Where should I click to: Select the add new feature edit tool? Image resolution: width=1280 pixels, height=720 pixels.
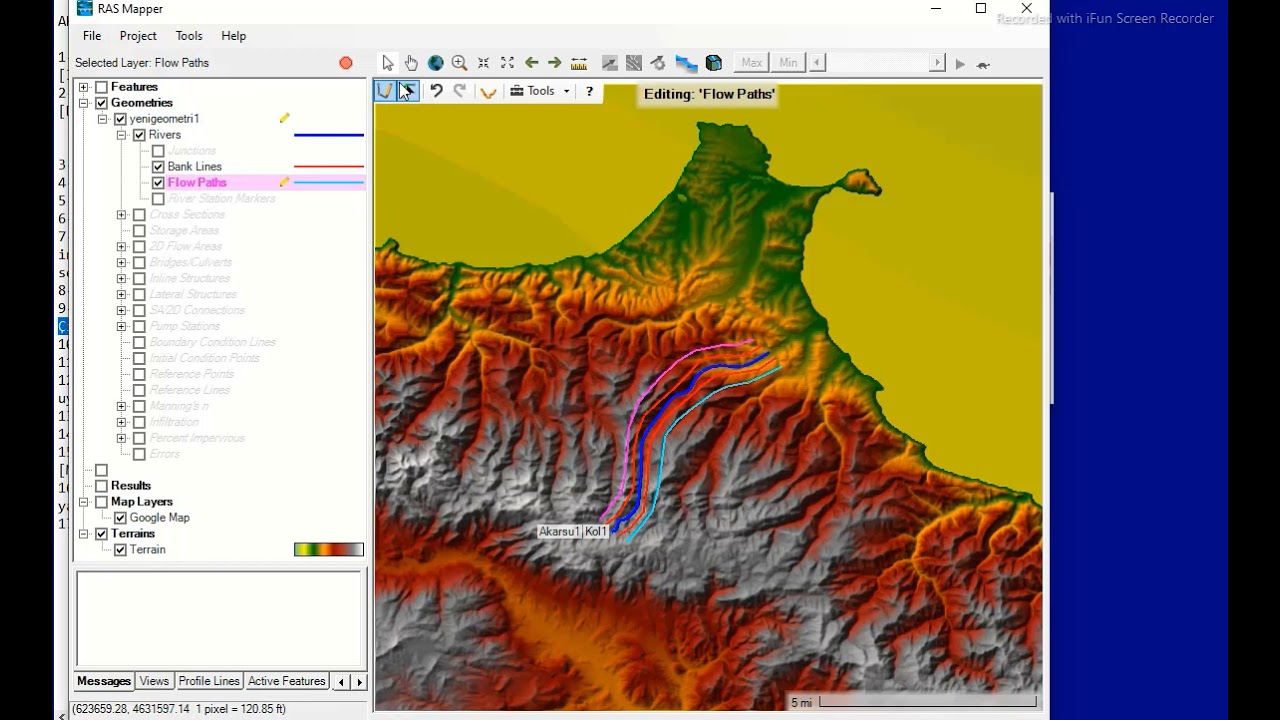point(385,91)
